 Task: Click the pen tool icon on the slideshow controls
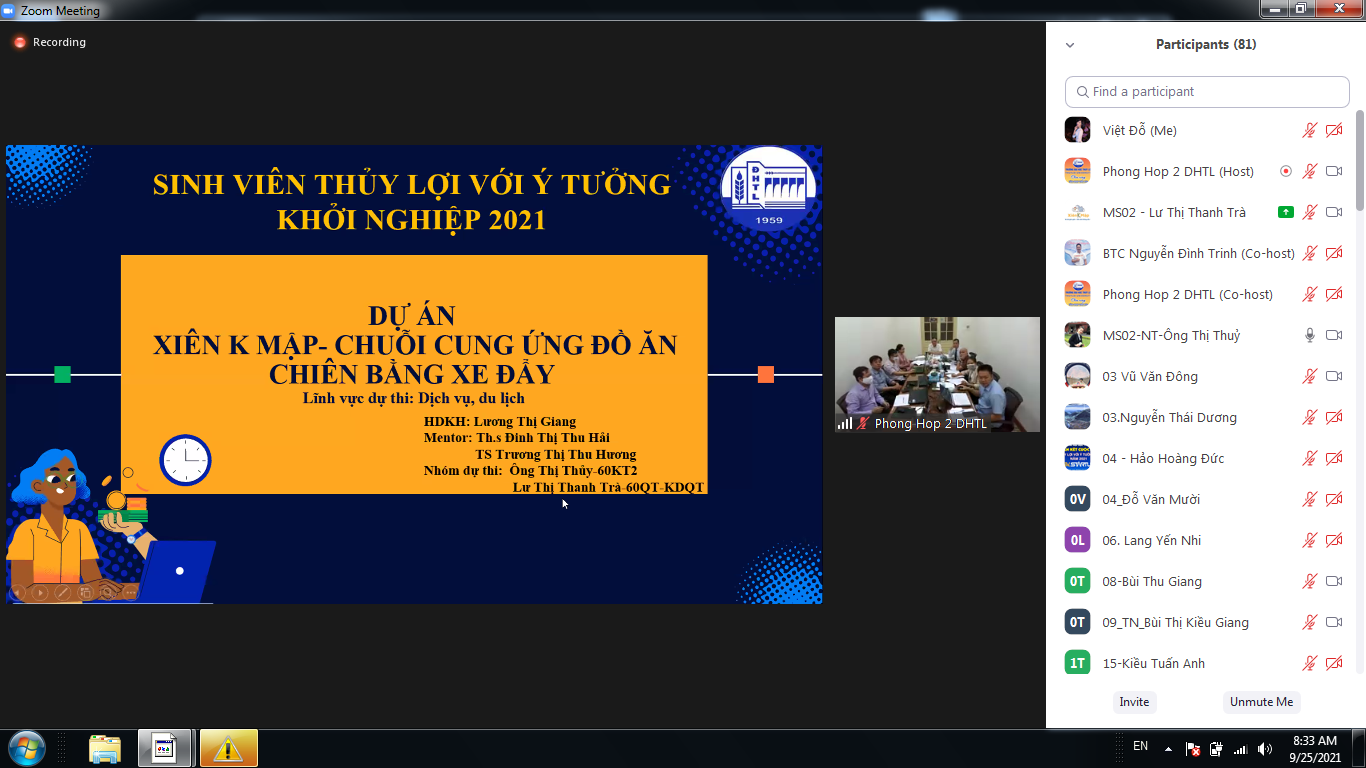(62, 592)
